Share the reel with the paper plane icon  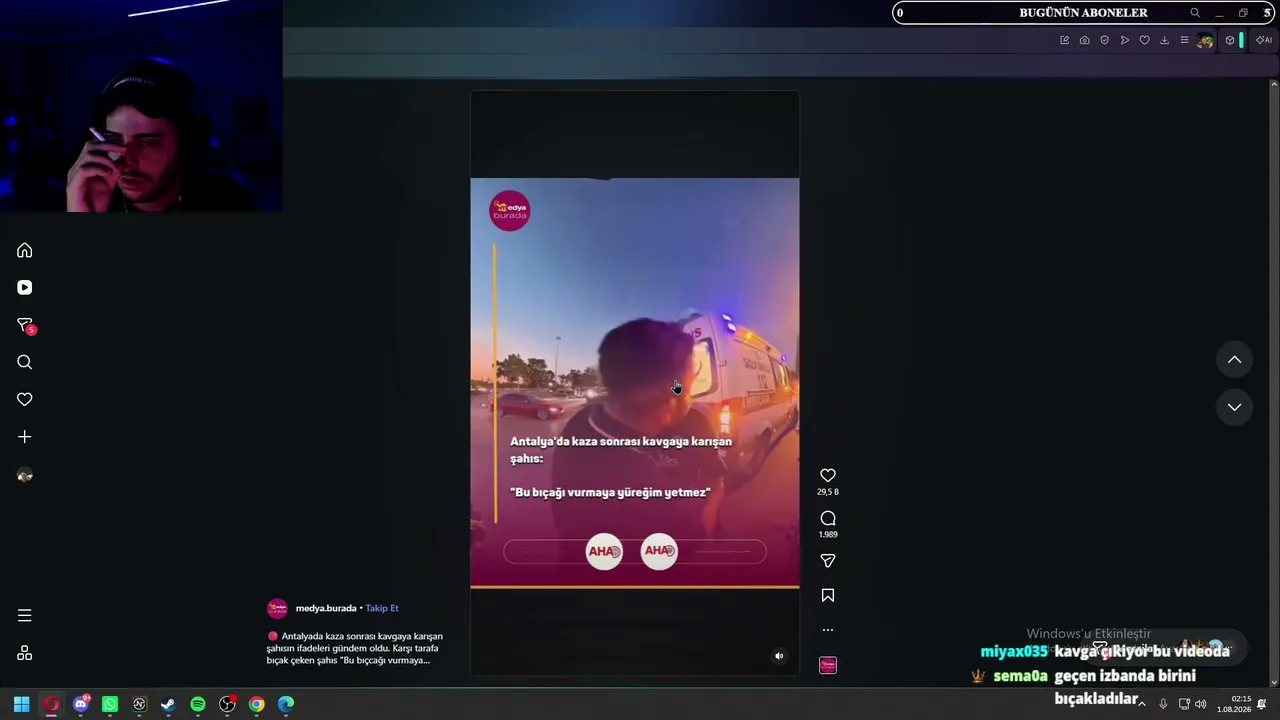click(x=828, y=561)
